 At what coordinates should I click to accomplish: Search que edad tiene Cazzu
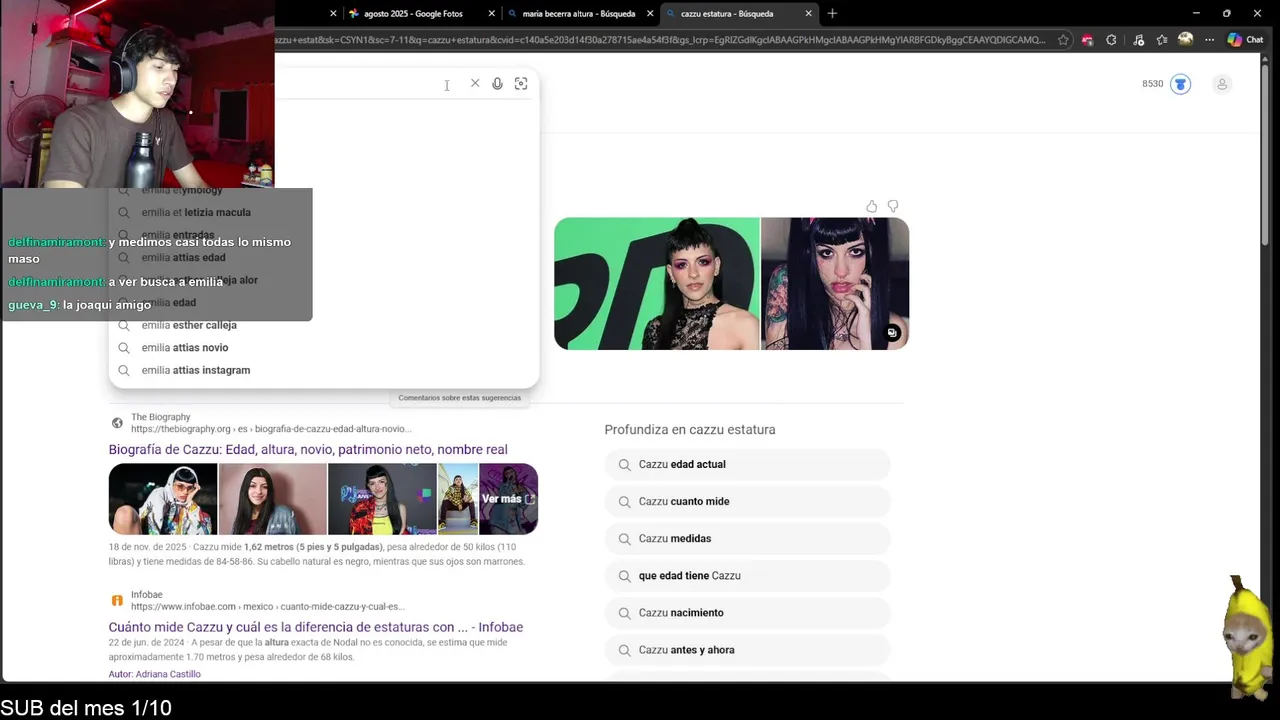point(747,576)
